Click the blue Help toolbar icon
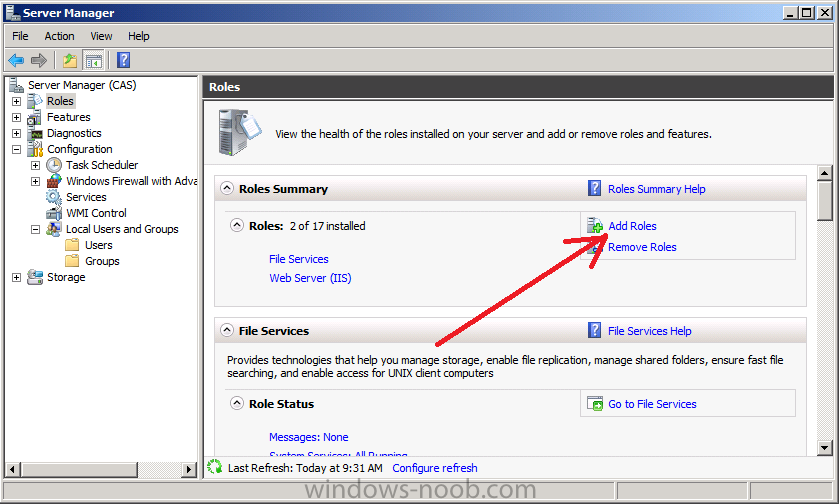The height and width of the screenshot is (504, 840). 123,60
